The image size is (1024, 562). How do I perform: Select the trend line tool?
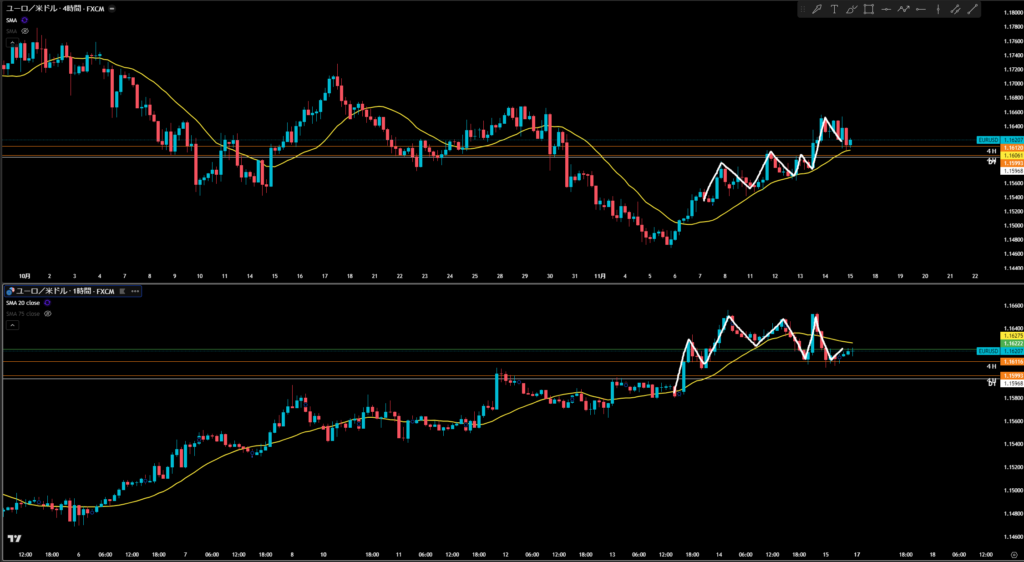click(x=972, y=10)
